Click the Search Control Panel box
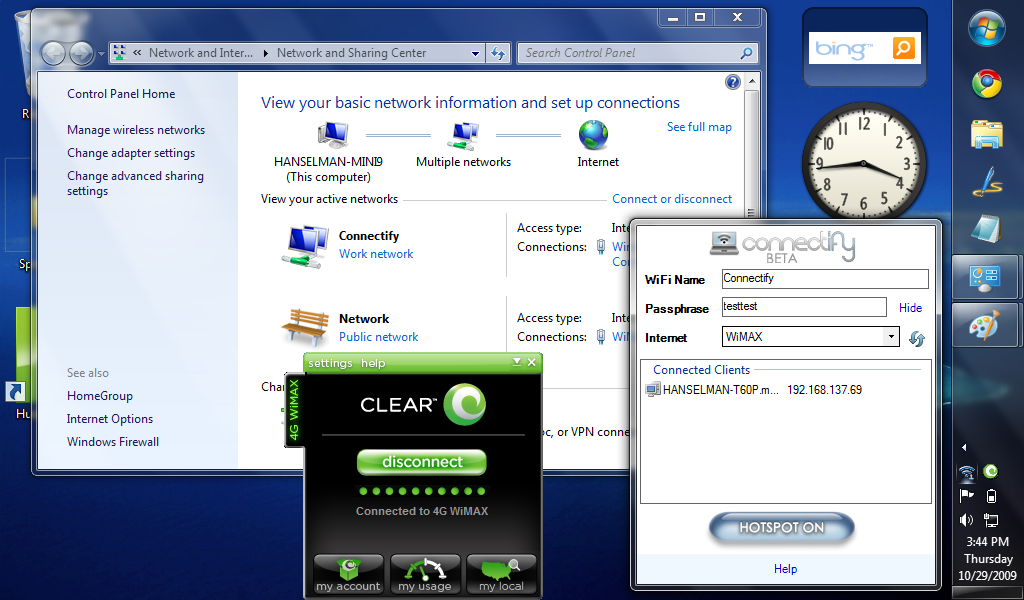This screenshot has width=1024, height=600. [x=638, y=54]
